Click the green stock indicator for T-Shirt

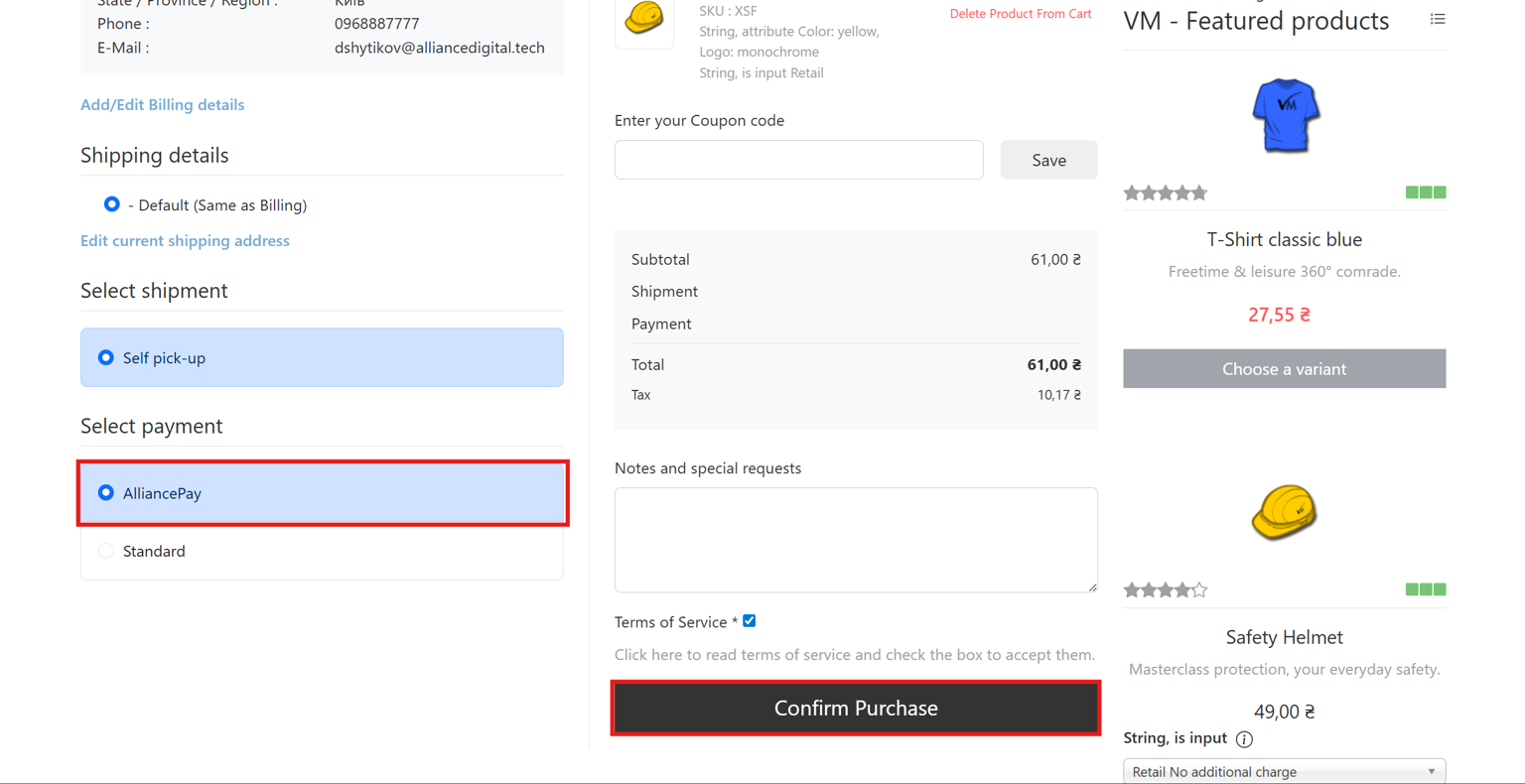click(x=1426, y=193)
